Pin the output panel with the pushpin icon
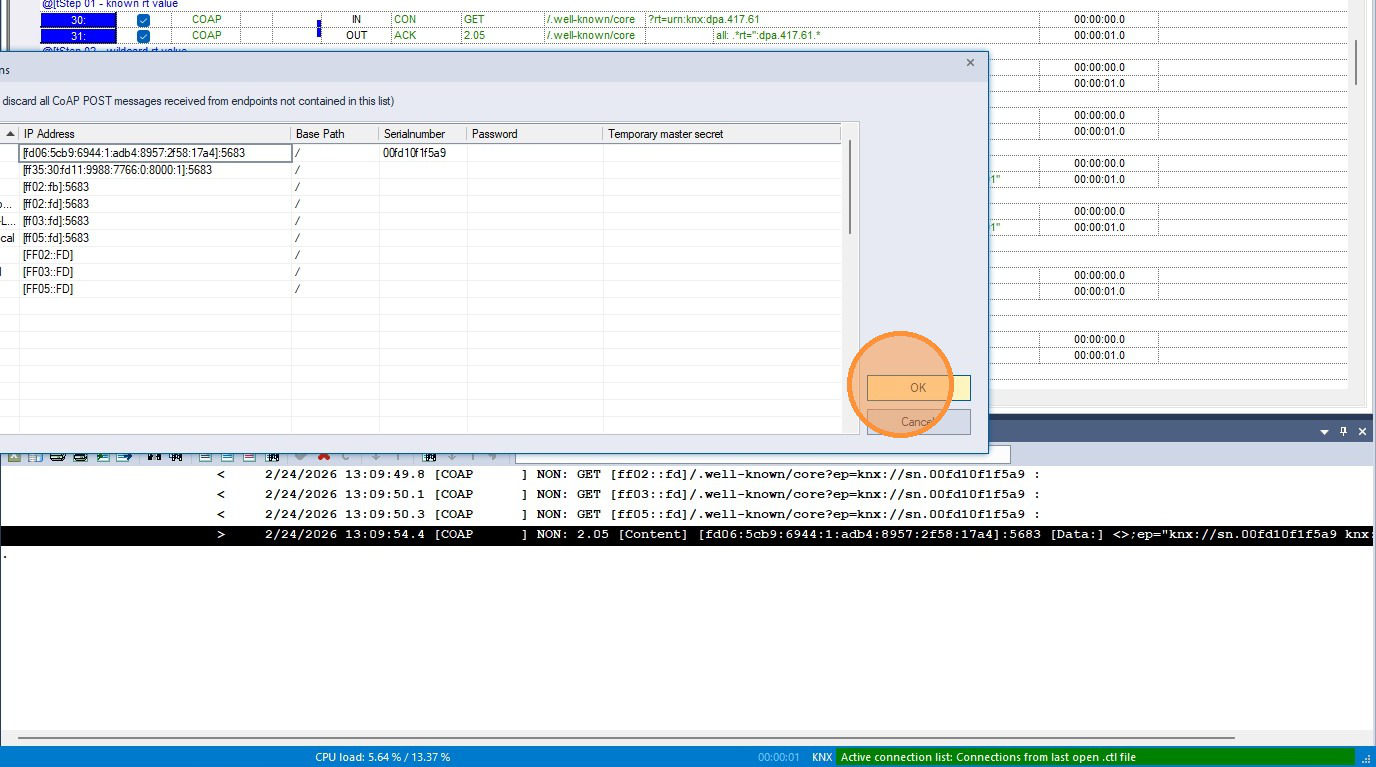Screen dimensions: 1376x767 tap(1343, 432)
